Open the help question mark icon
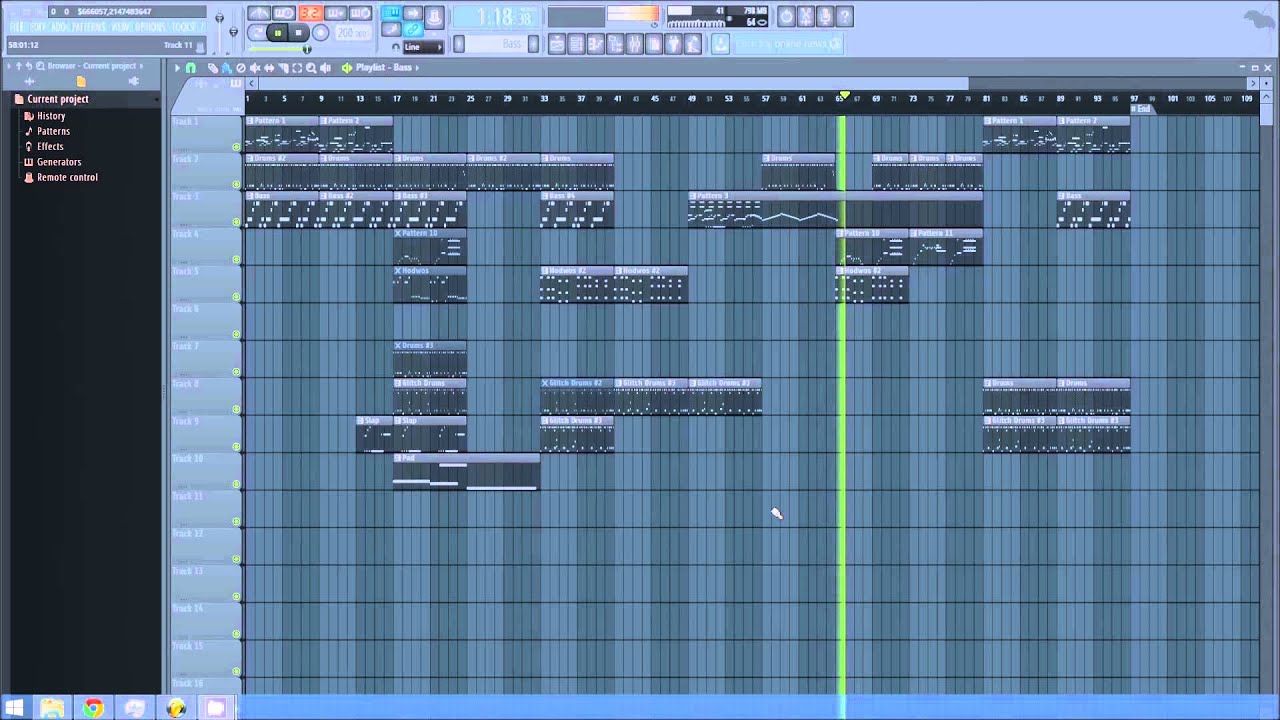 (x=844, y=16)
